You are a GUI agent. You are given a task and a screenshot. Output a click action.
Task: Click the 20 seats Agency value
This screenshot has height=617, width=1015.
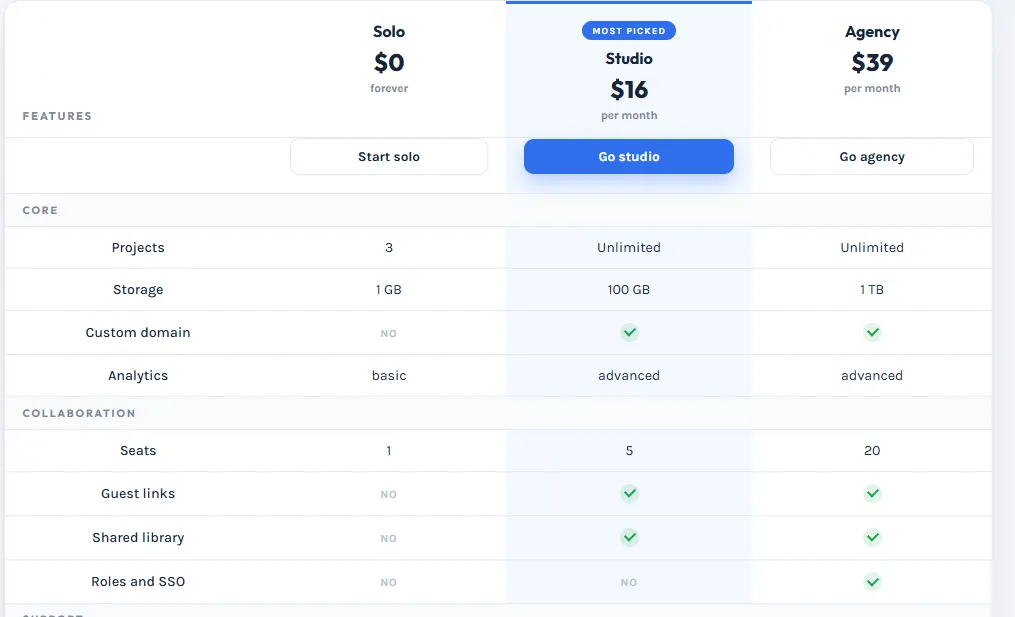pos(872,451)
